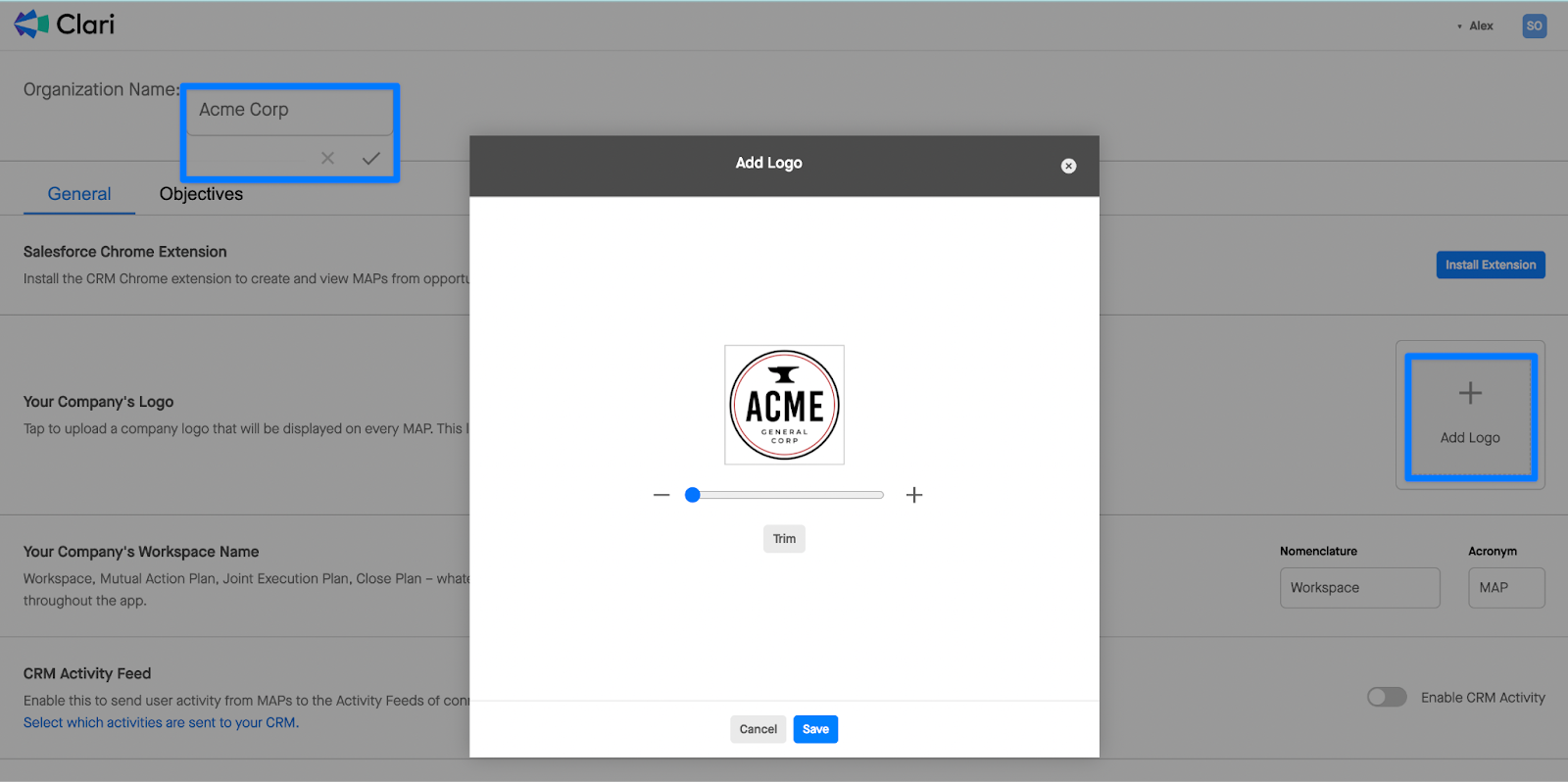Click the Nomenclature Workspace field
The width and height of the screenshot is (1568, 782).
pyautogui.click(x=1360, y=588)
